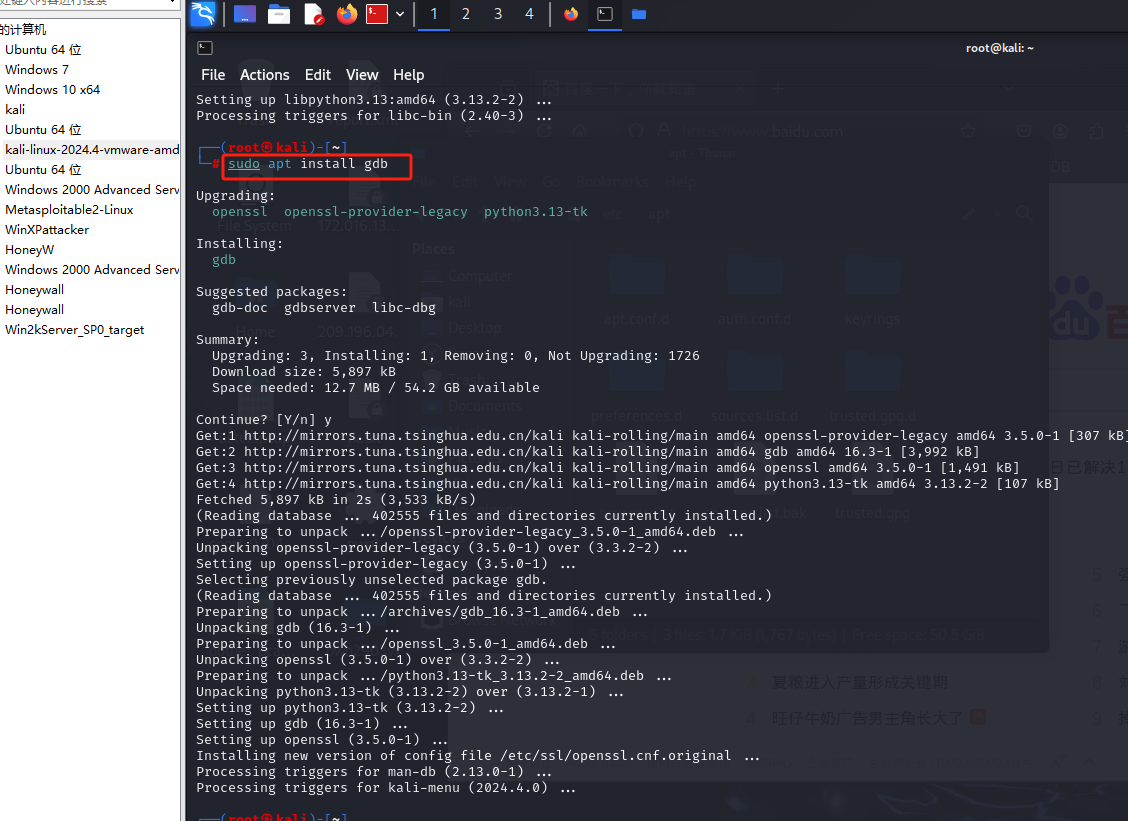The height and width of the screenshot is (821, 1128).
Task: Open the red terminal emulator launcher
Action: pyautogui.click(x=377, y=14)
